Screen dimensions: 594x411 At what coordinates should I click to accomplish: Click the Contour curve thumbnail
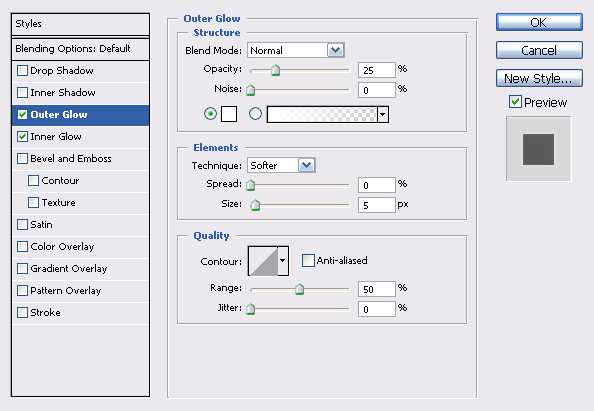[x=263, y=261]
